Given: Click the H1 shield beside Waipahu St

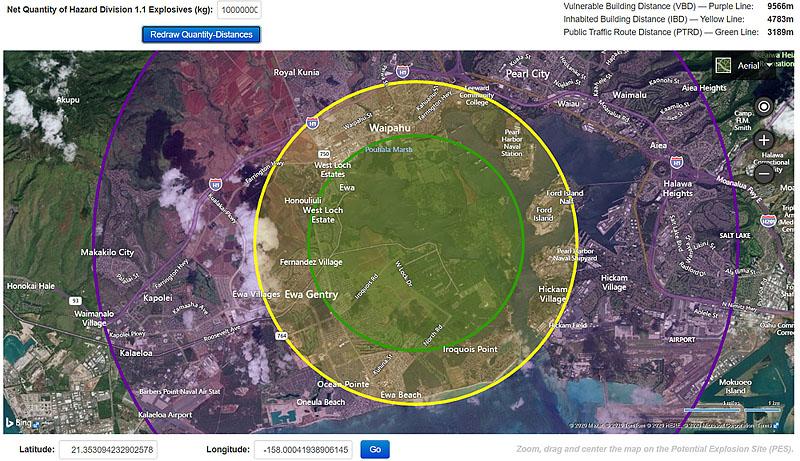Looking at the screenshot, I should [x=312, y=122].
